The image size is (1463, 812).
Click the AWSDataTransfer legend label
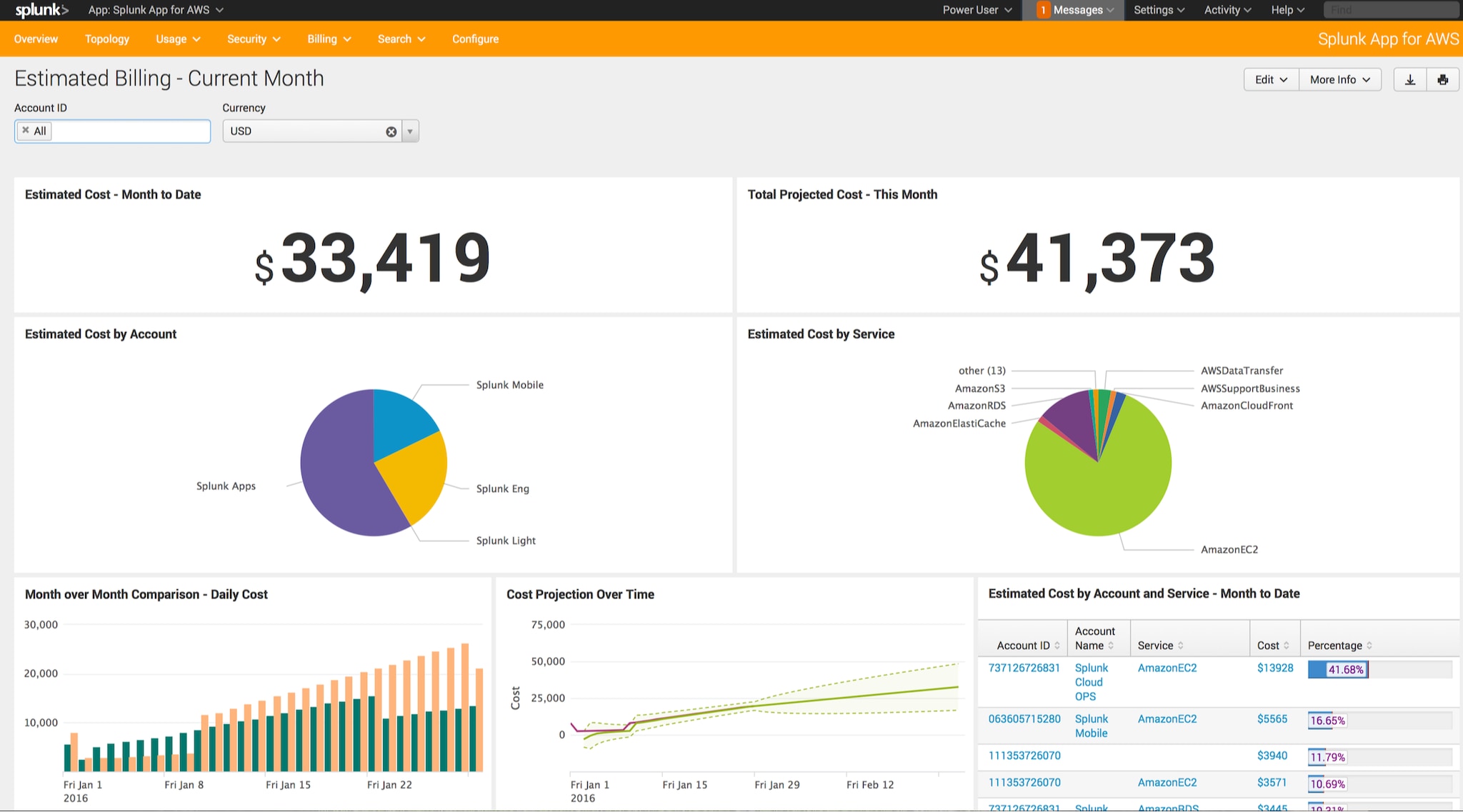coord(1242,371)
